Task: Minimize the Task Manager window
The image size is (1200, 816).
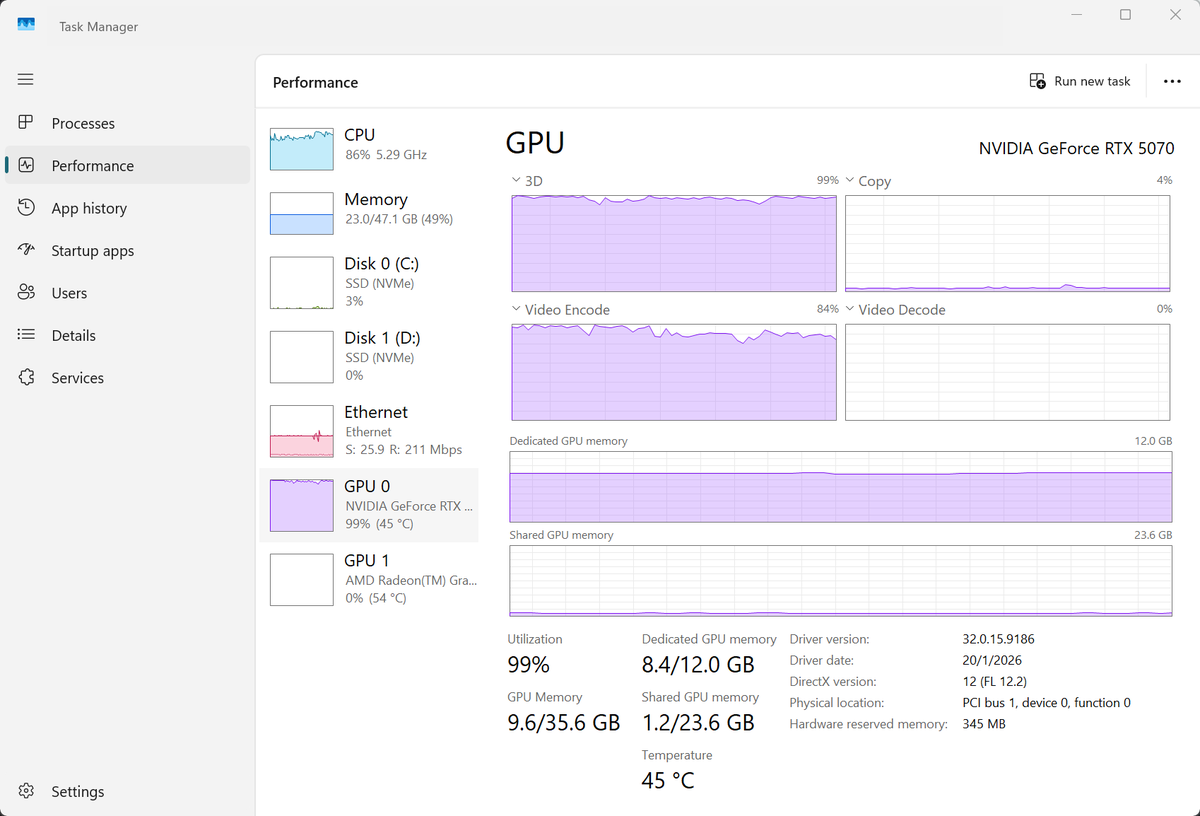Action: 1076,14
